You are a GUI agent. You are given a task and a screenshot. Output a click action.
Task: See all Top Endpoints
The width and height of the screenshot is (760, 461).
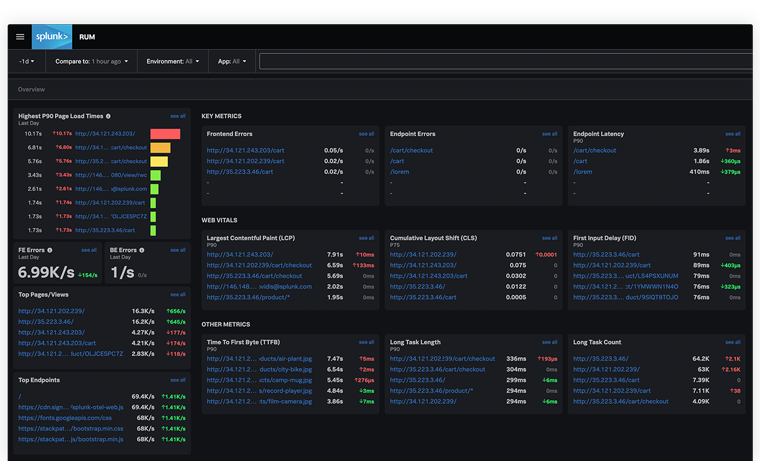click(178, 380)
